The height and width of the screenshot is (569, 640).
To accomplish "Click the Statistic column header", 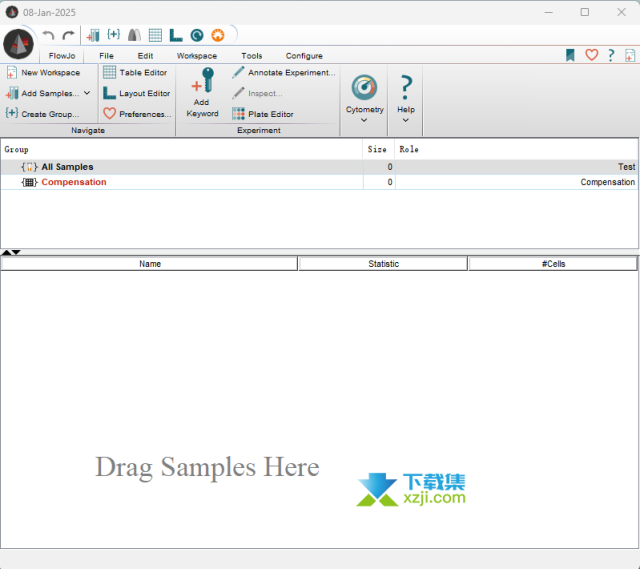I will click(383, 264).
